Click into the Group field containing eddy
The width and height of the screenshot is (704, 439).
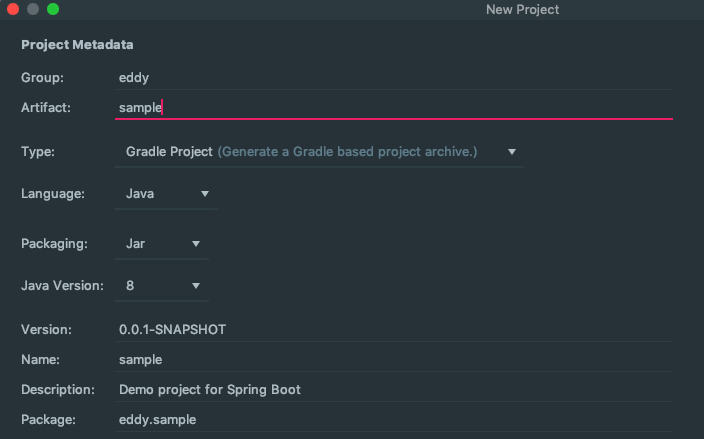coord(390,77)
